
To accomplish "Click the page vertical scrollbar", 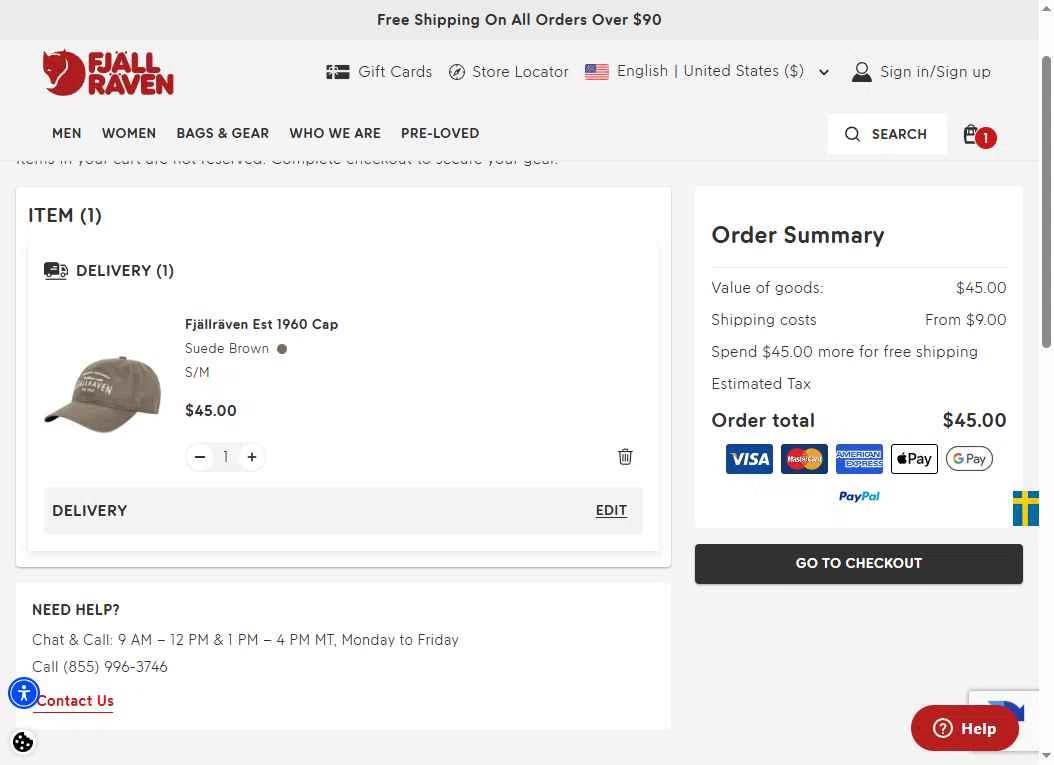I will 1046,202.
